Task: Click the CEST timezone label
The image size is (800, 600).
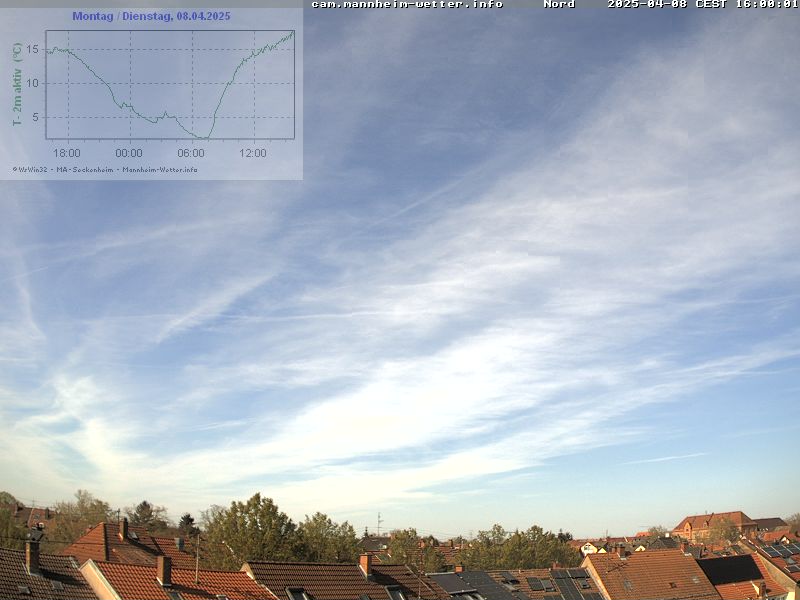Action: click(x=711, y=4)
